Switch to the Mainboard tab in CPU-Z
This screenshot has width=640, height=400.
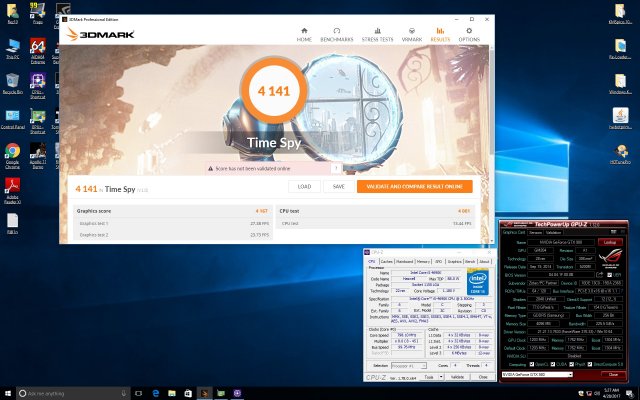pyautogui.click(x=400, y=260)
